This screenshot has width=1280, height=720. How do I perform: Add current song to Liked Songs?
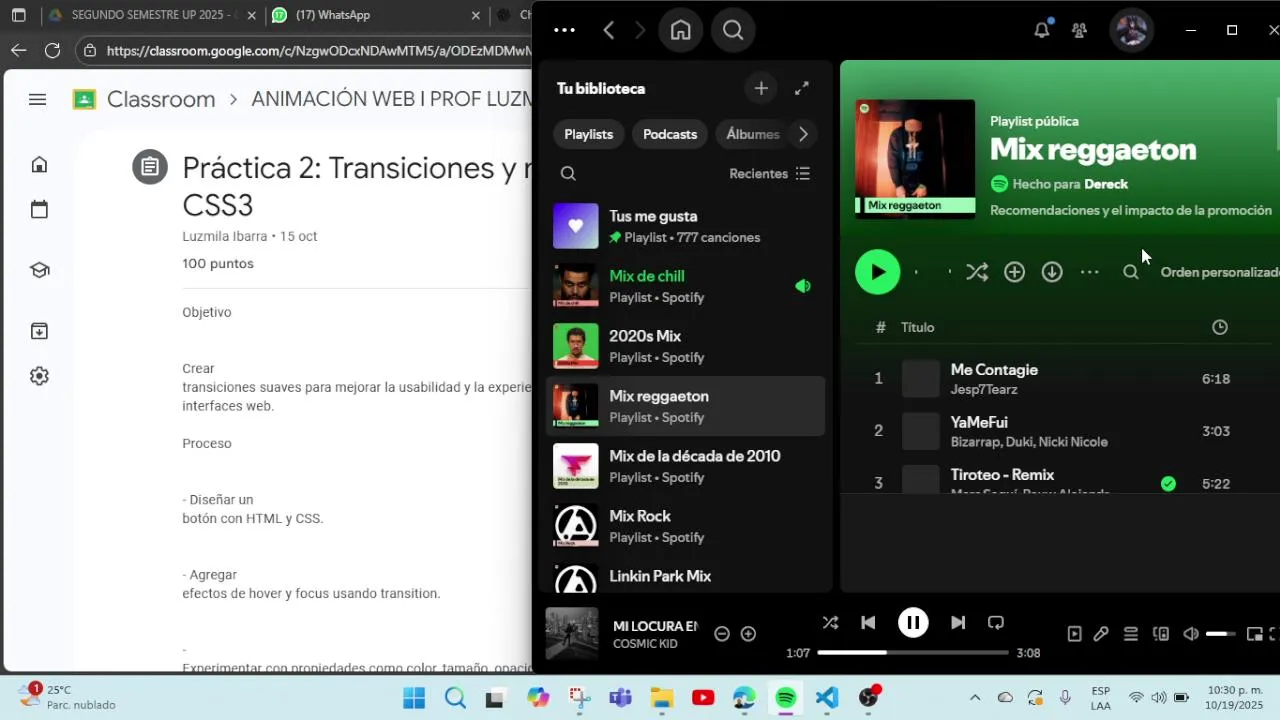coord(748,634)
